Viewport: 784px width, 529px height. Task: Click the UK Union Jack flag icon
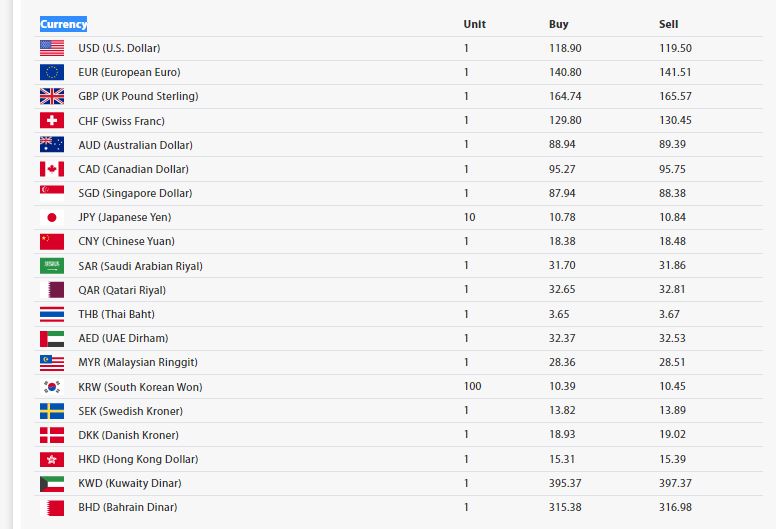[x=52, y=96]
